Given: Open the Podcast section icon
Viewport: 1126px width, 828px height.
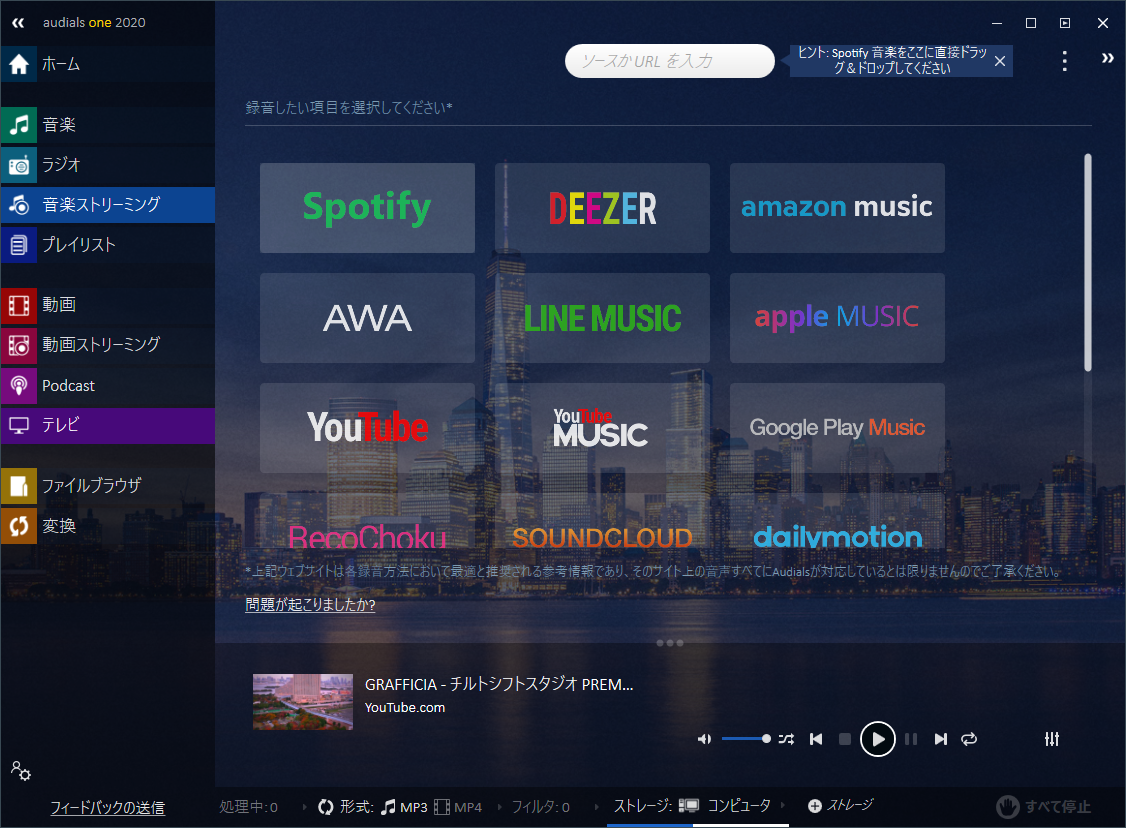Looking at the screenshot, I should click(x=19, y=386).
